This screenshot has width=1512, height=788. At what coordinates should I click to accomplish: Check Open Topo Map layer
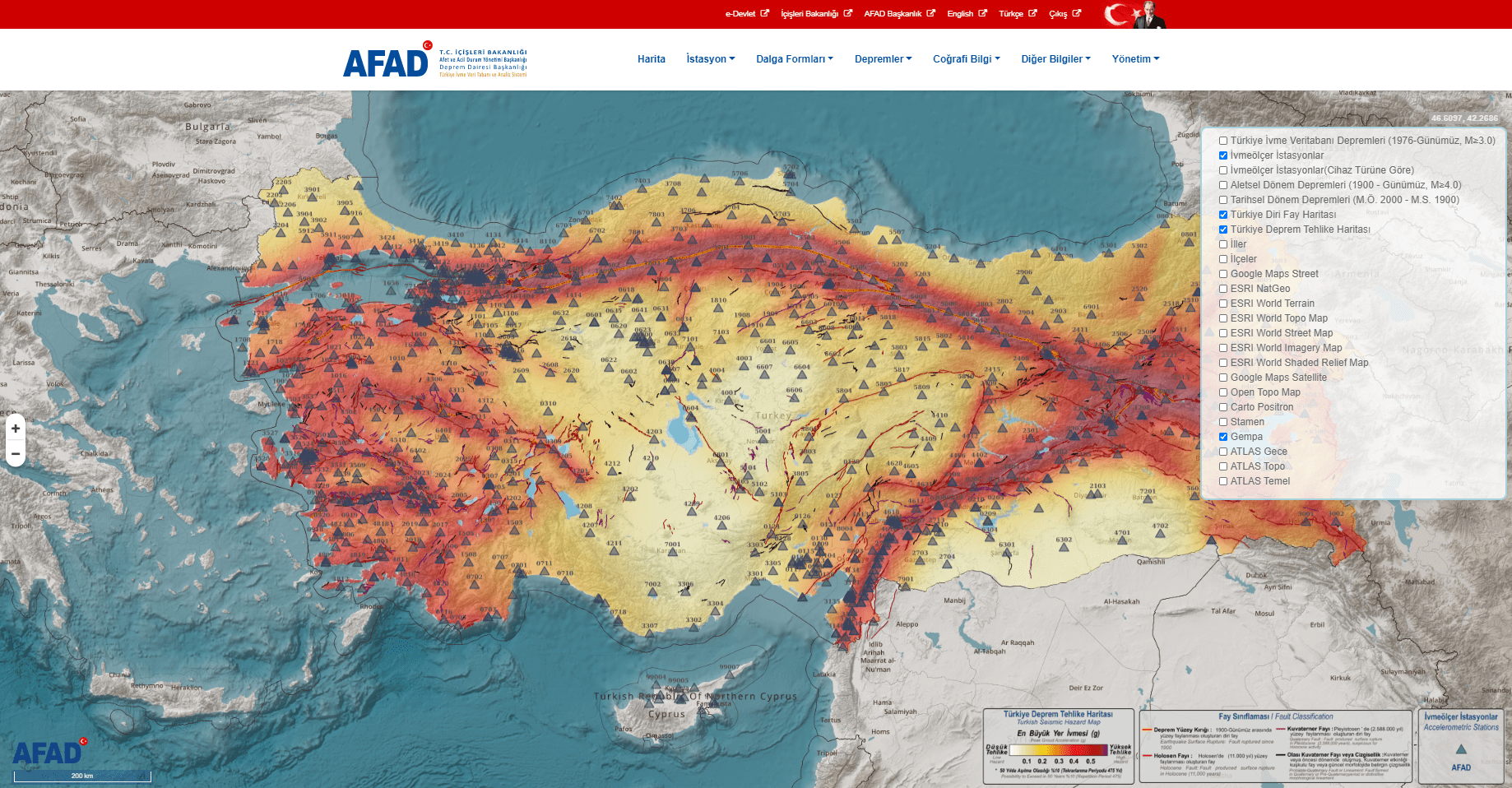click(x=1223, y=392)
